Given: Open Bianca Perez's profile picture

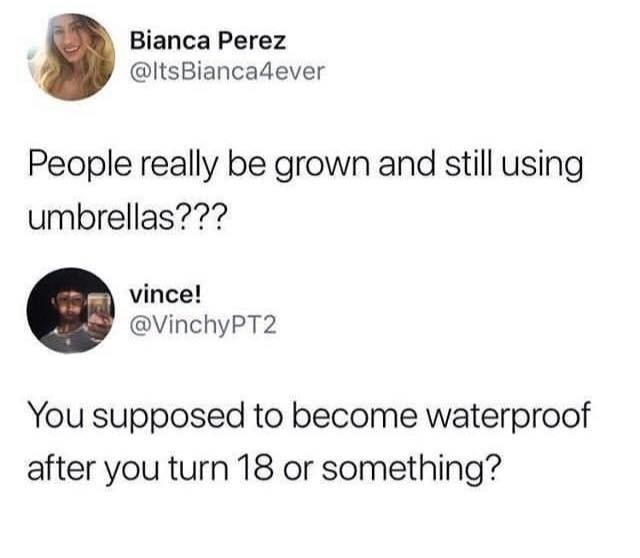Looking at the screenshot, I should coord(71,57).
